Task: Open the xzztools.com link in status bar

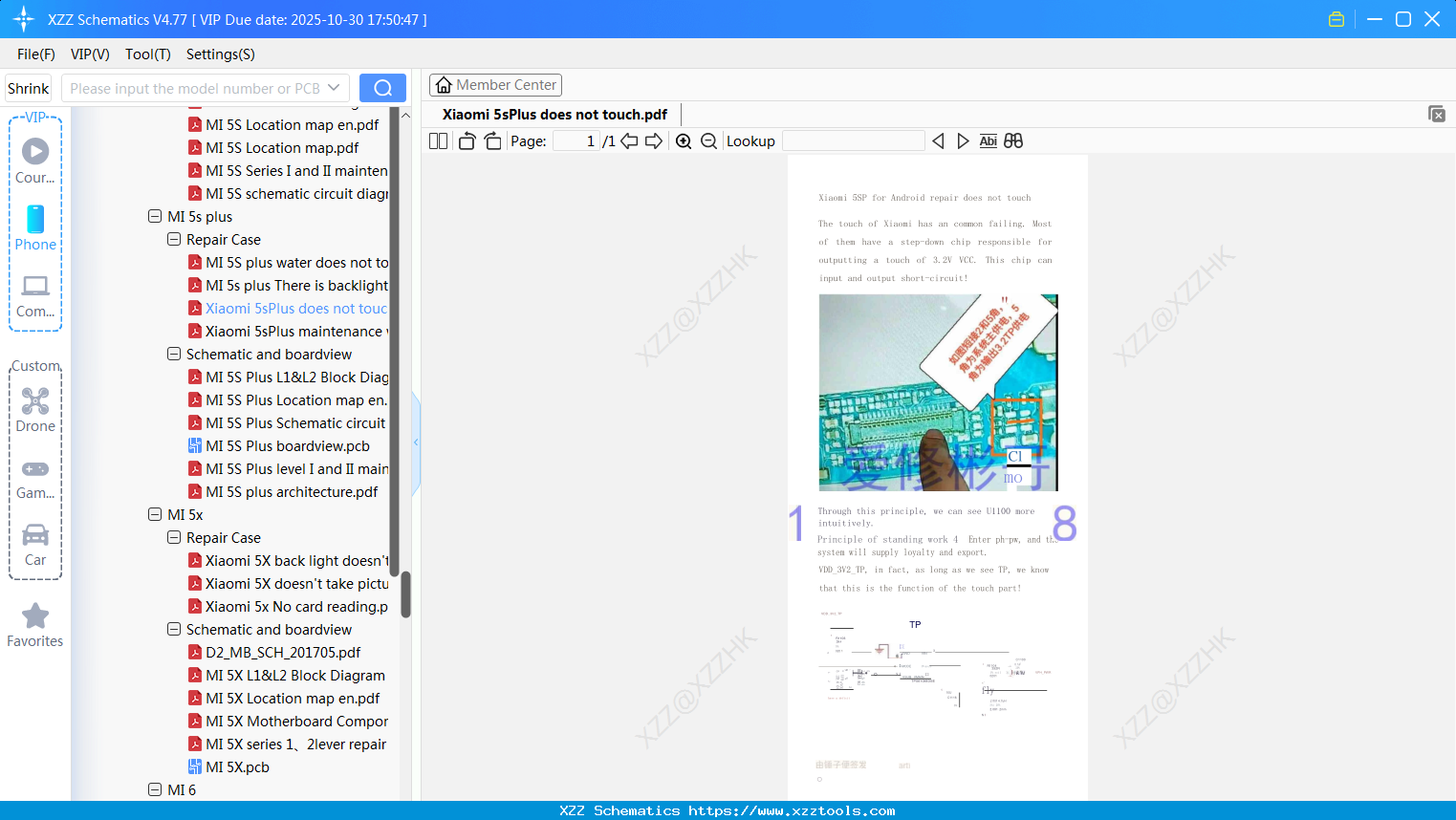Action: pos(792,810)
